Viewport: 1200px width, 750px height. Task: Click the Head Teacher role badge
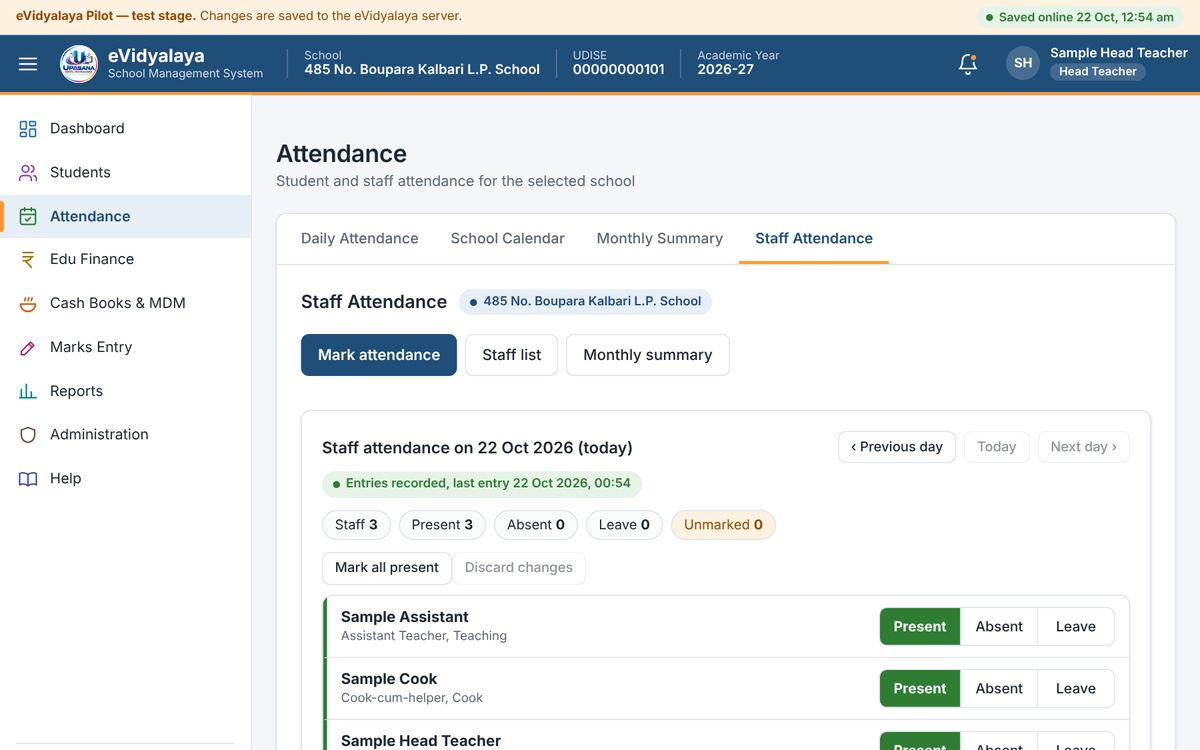coord(1098,72)
